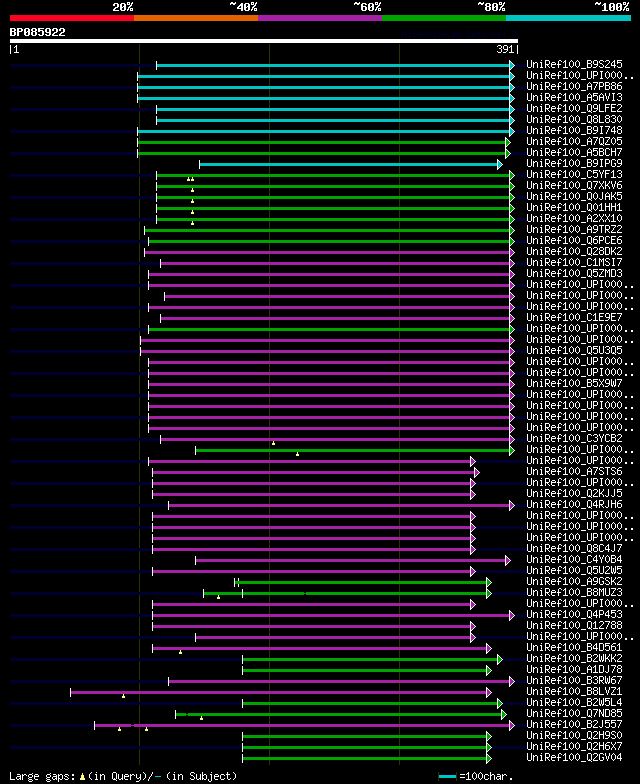640x784 pixels.
Task: Click the green arrowhead ending the A9GSK2 alignment
Action: [x=489, y=582]
